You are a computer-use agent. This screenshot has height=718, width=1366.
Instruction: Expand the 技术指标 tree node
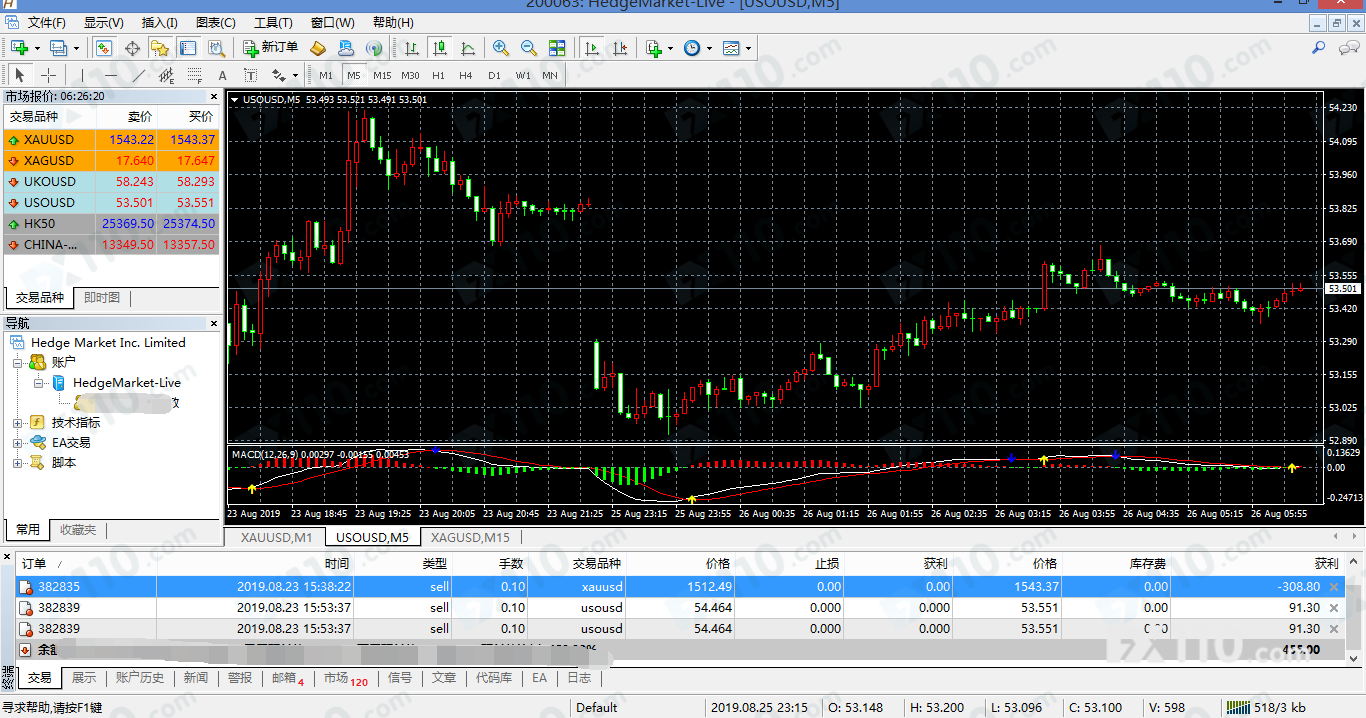18,423
